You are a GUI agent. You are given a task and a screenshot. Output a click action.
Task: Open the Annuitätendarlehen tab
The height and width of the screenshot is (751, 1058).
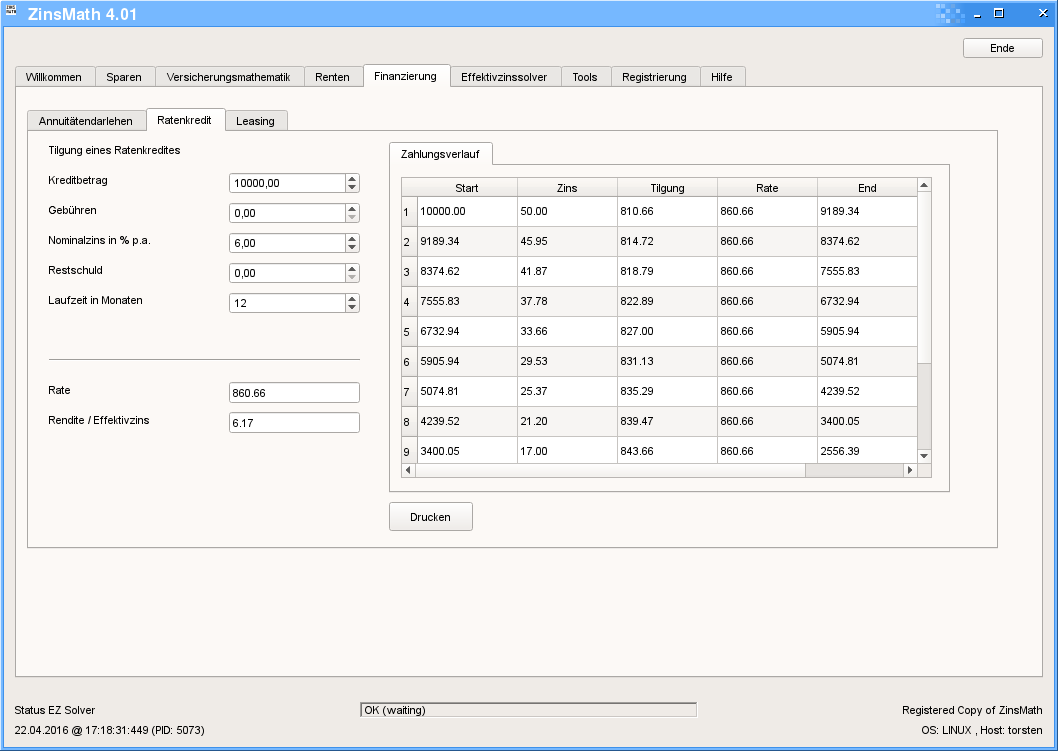pyautogui.click(x=86, y=121)
